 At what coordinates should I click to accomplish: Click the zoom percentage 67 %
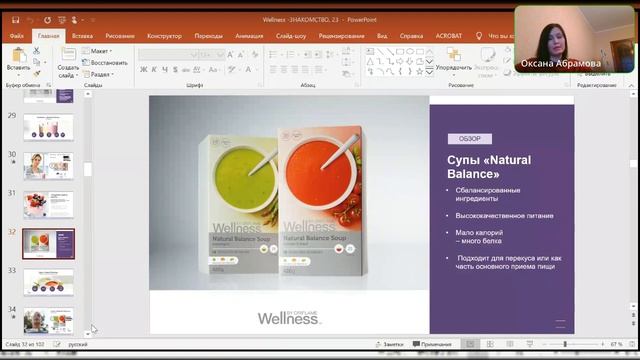(616, 344)
